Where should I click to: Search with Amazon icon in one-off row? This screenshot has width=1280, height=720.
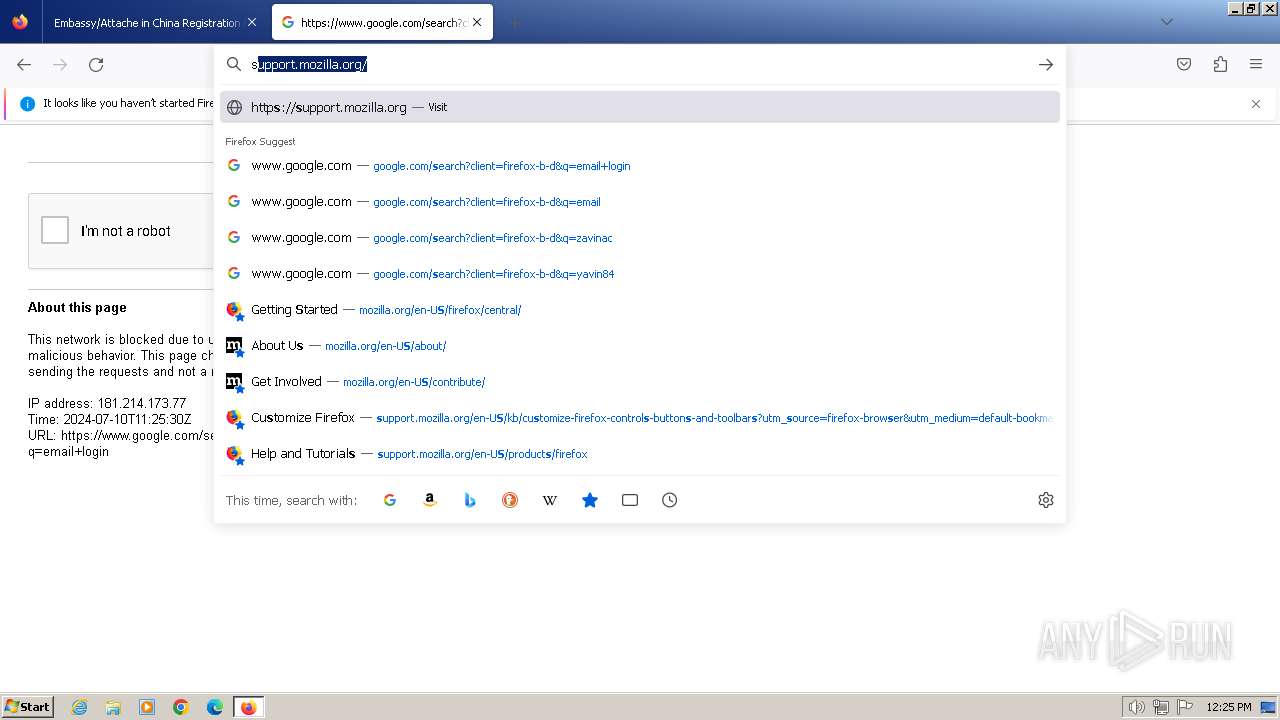[x=430, y=500]
